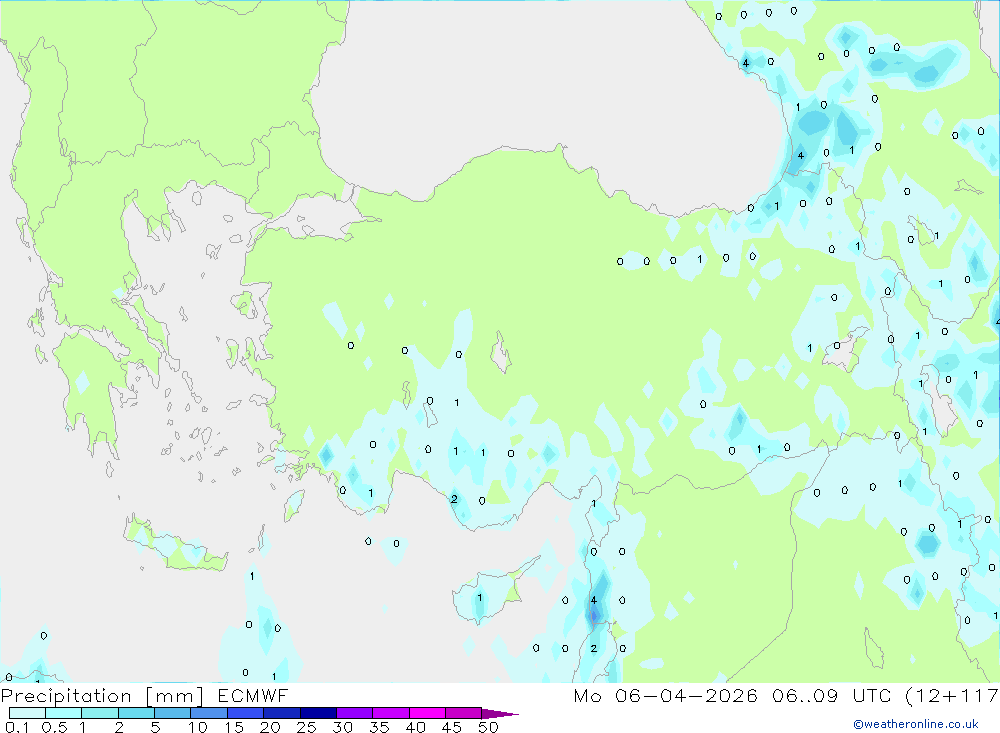Click the "Mo 06-04-2026" date text
This screenshot has width=1000, height=733.
pyautogui.click(x=666, y=695)
